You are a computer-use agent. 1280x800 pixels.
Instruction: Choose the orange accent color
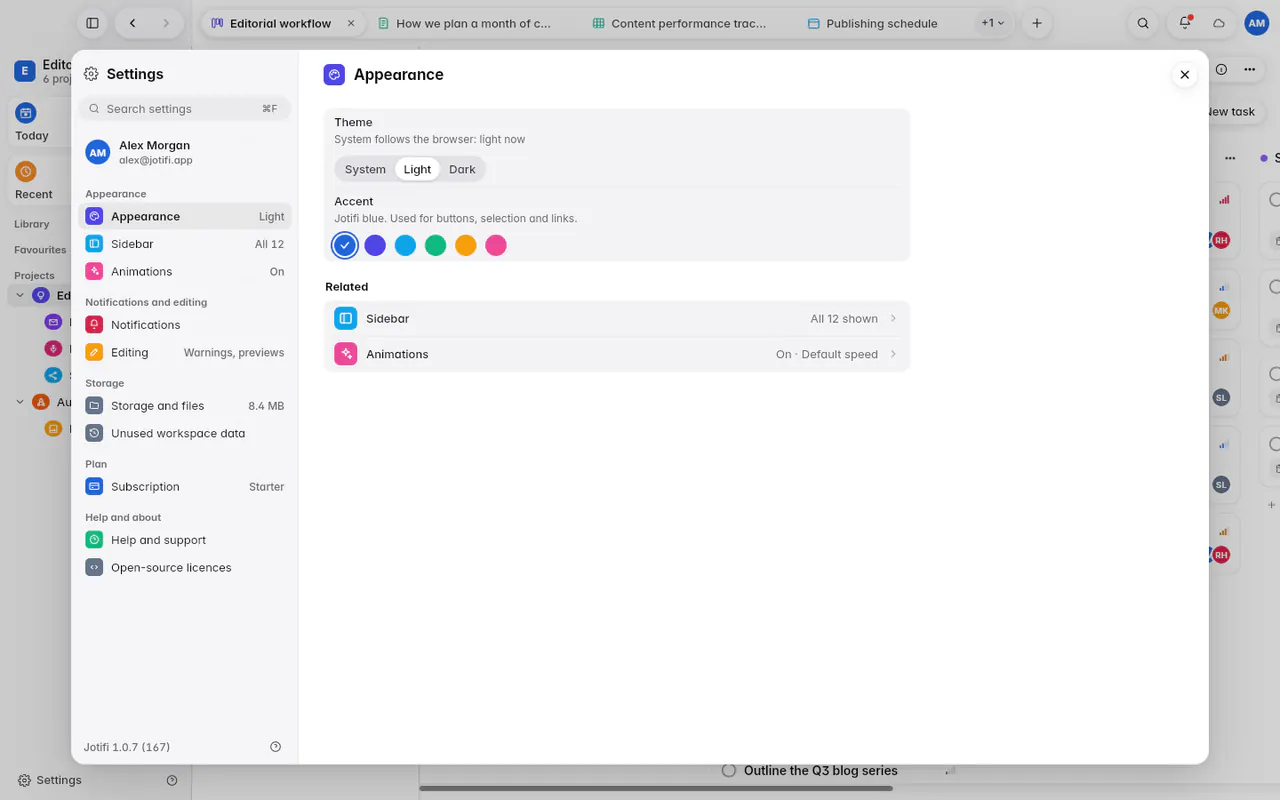466,245
